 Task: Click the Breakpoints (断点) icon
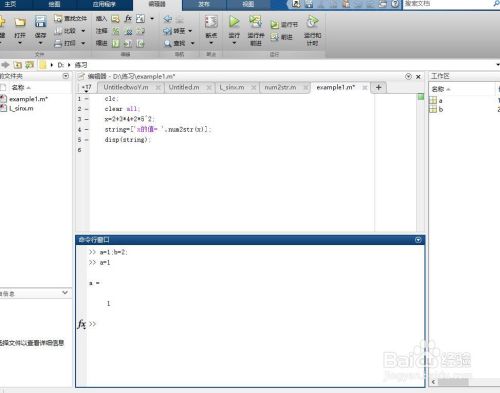point(211,22)
